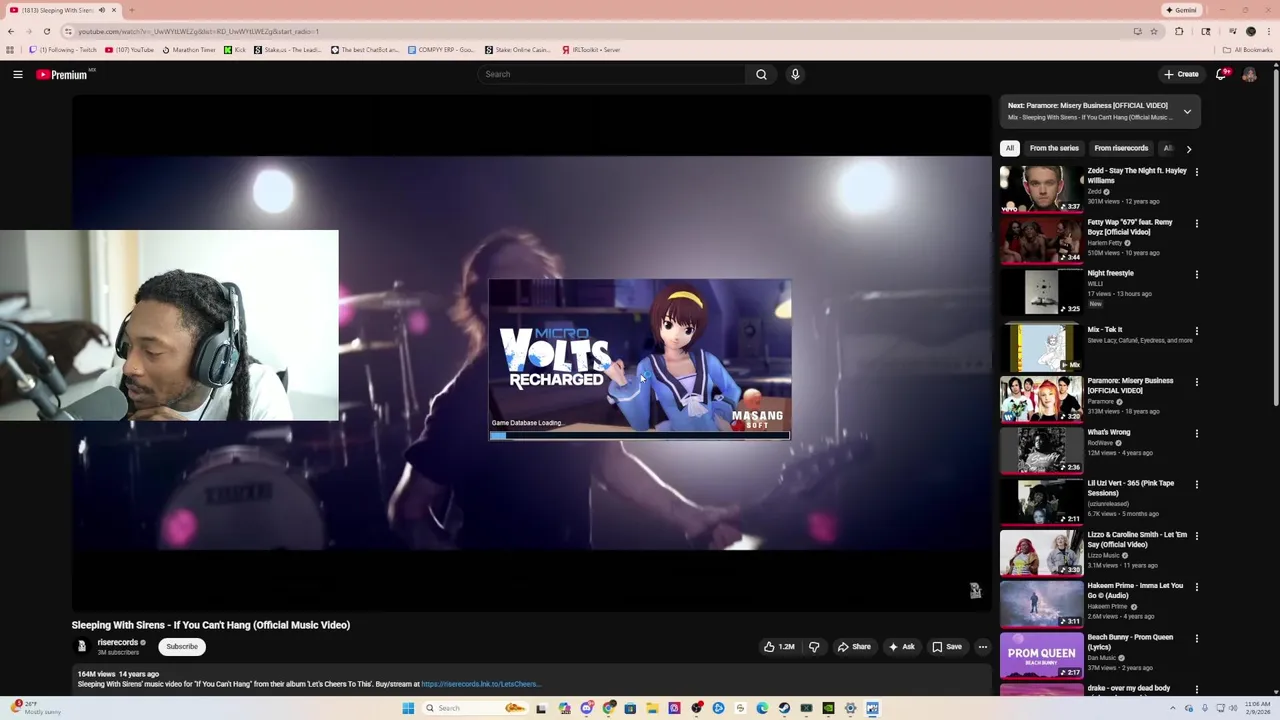Open options for Night freestyle video

click(x=1196, y=274)
